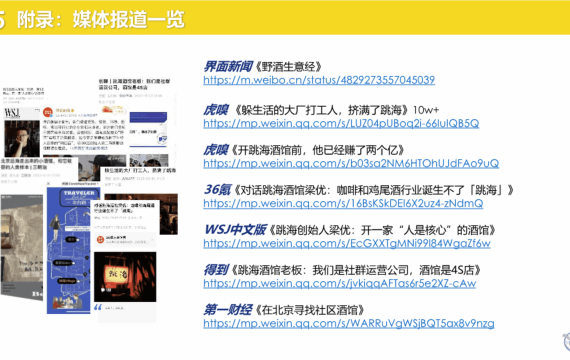
Task: Click the 界面新闻 source name
Action: [228, 67]
